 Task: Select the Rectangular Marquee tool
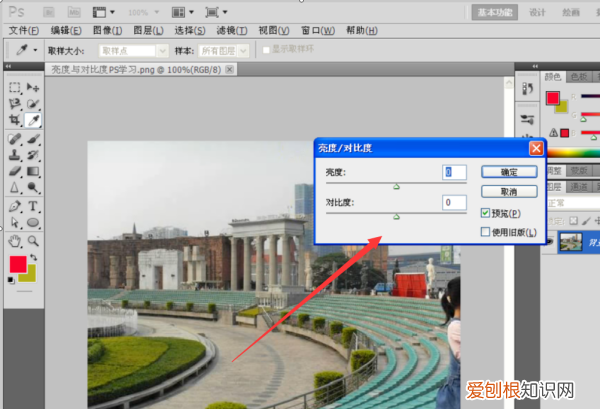click(15, 88)
